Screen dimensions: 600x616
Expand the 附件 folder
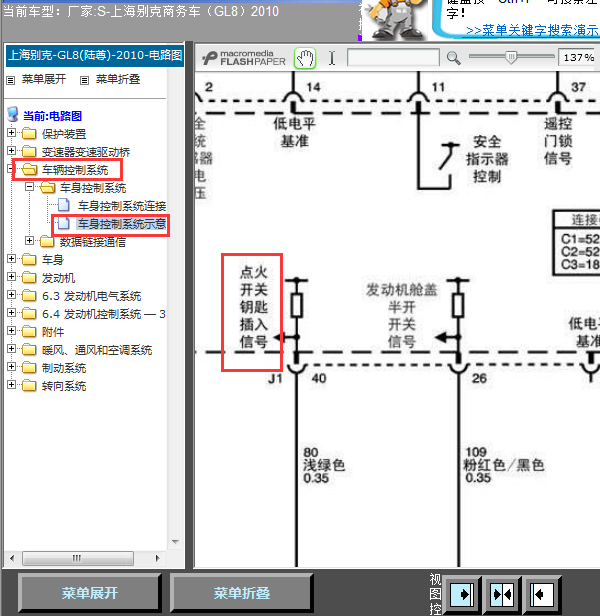click(x=11, y=331)
